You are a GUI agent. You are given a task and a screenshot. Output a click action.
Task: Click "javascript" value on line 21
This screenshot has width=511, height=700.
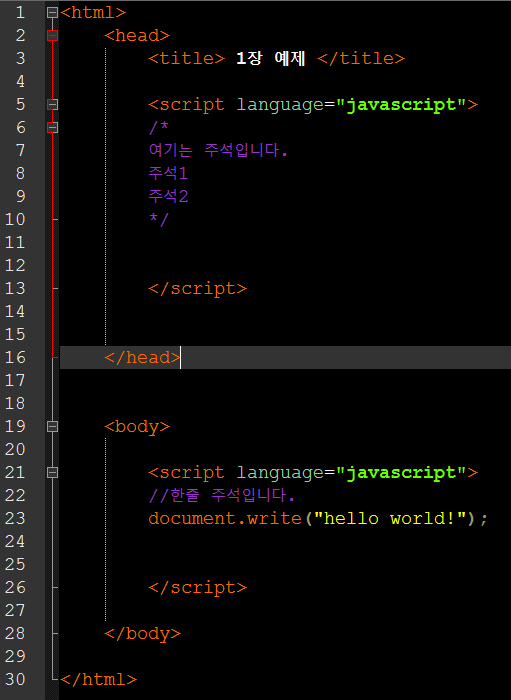(x=402, y=472)
